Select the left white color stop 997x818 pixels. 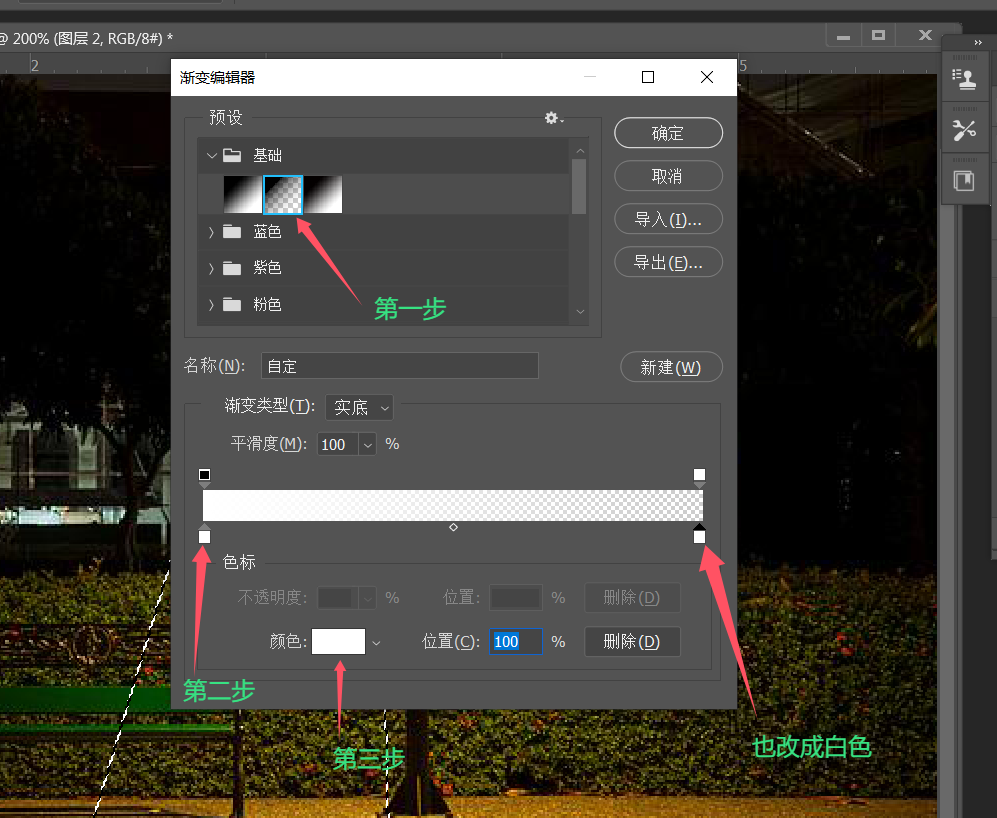tap(204, 534)
